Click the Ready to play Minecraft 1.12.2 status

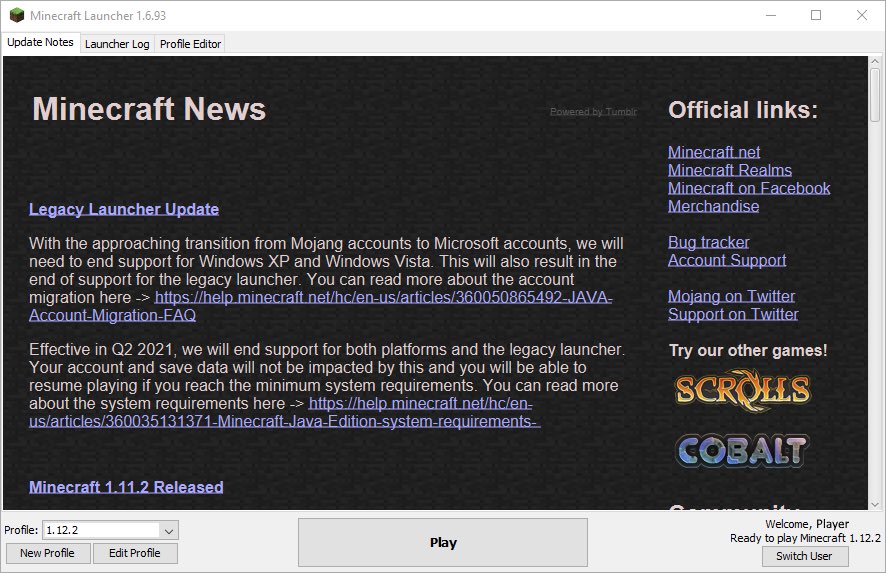pyautogui.click(x=805, y=538)
